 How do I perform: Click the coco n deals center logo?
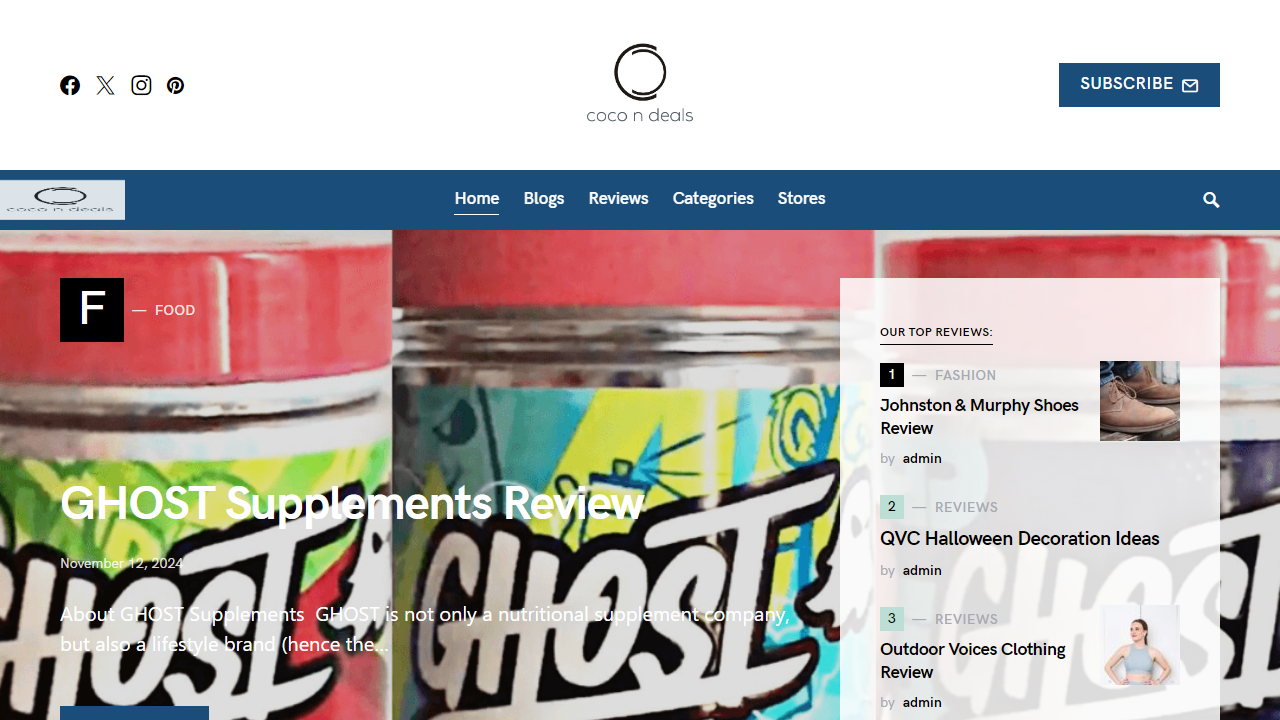coord(640,84)
